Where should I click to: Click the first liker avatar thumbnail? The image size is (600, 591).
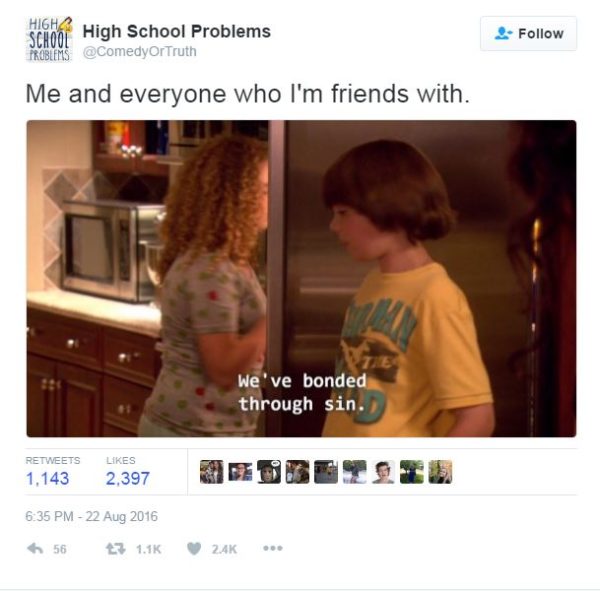coord(212,472)
